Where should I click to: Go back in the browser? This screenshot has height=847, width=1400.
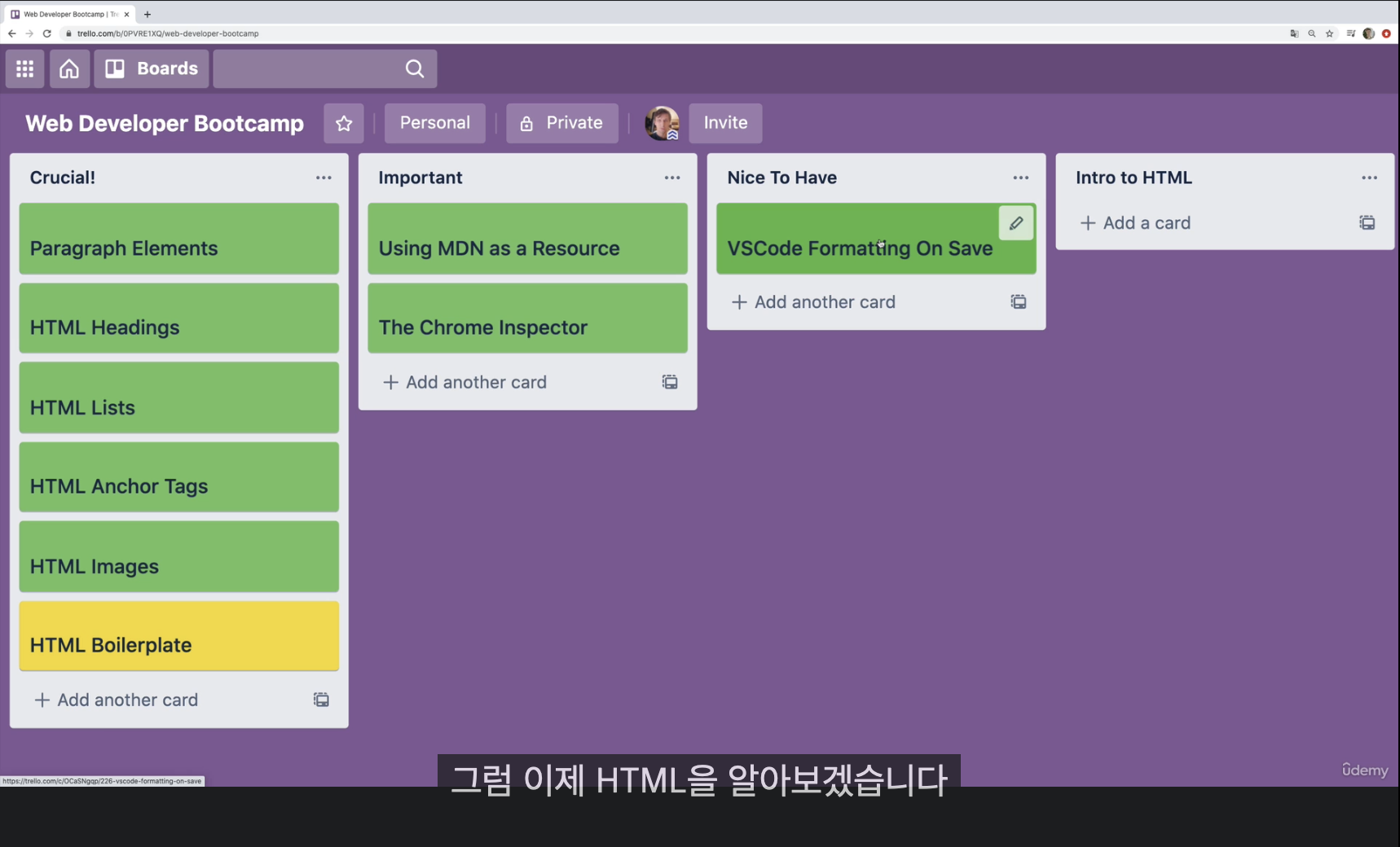tap(11, 33)
